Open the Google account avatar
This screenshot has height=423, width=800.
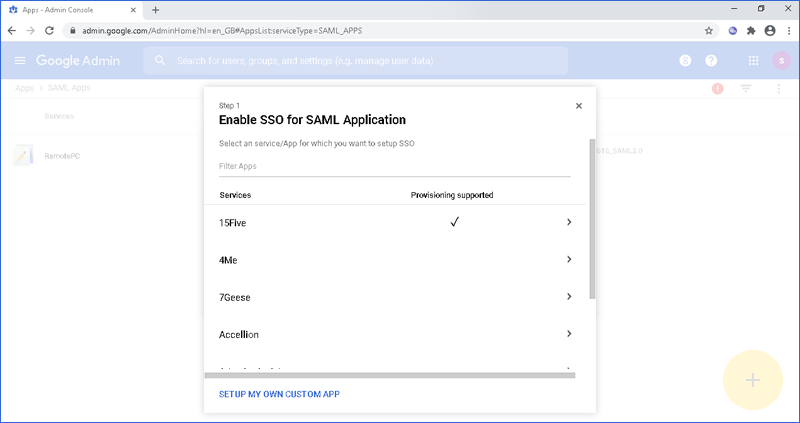click(780, 61)
